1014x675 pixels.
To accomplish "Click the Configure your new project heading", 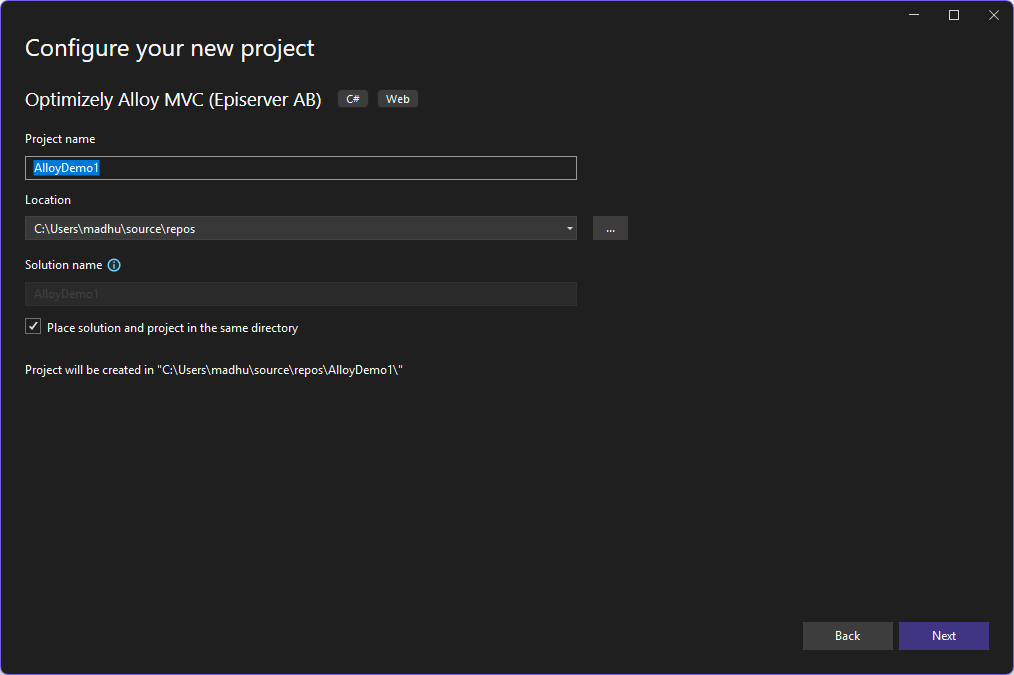I will [x=170, y=48].
